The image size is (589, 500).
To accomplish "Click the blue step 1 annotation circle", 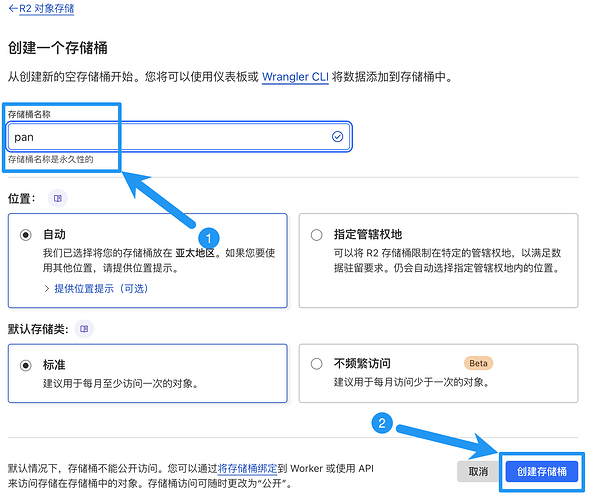I will pyautogui.click(x=208, y=238).
